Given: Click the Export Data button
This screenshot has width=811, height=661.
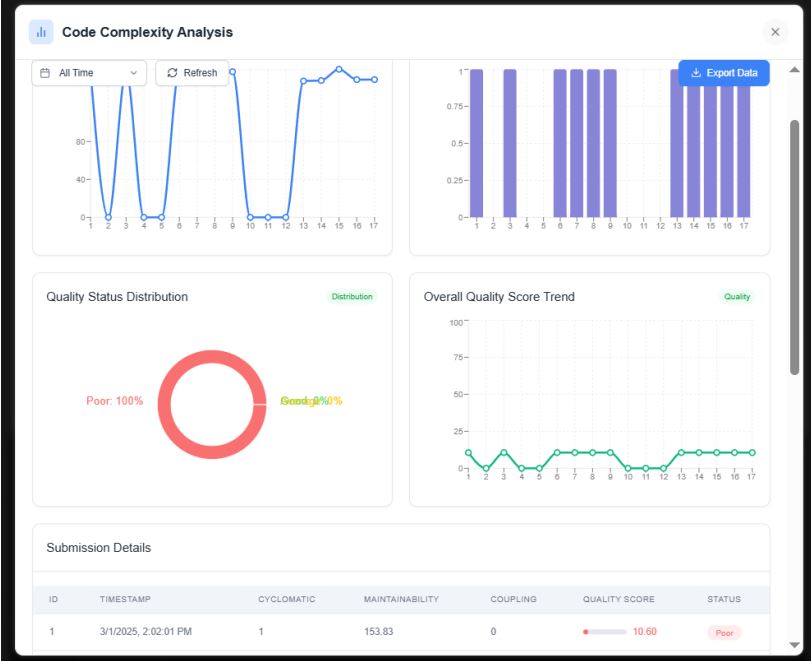Looking at the screenshot, I should (x=724, y=73).
